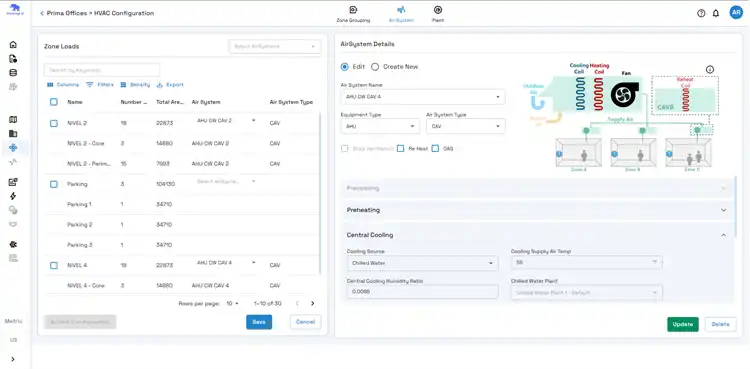Expand the Preheating section
This screenshot has width=750, height=369.
coord(537,210)
